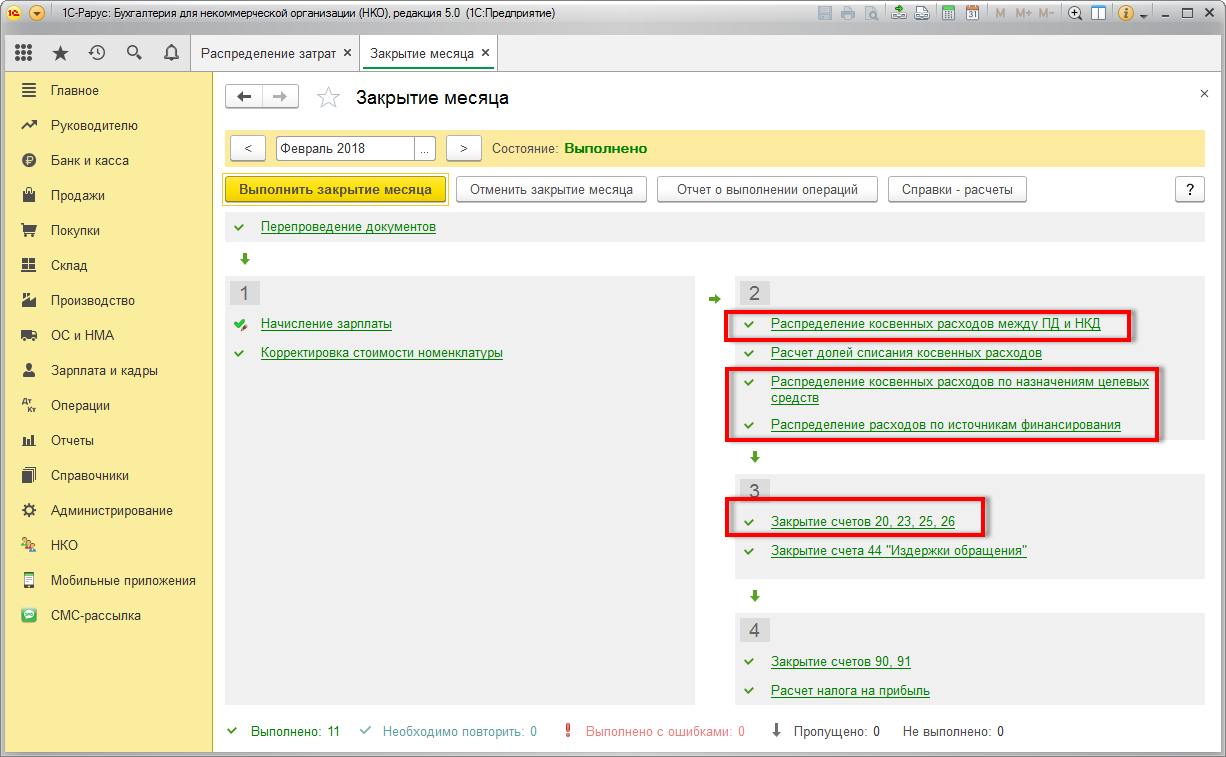Click the zoom magnifier icon in title bar
Viewport: 1226px width, 757px height.
click(x=1075, y=14)
